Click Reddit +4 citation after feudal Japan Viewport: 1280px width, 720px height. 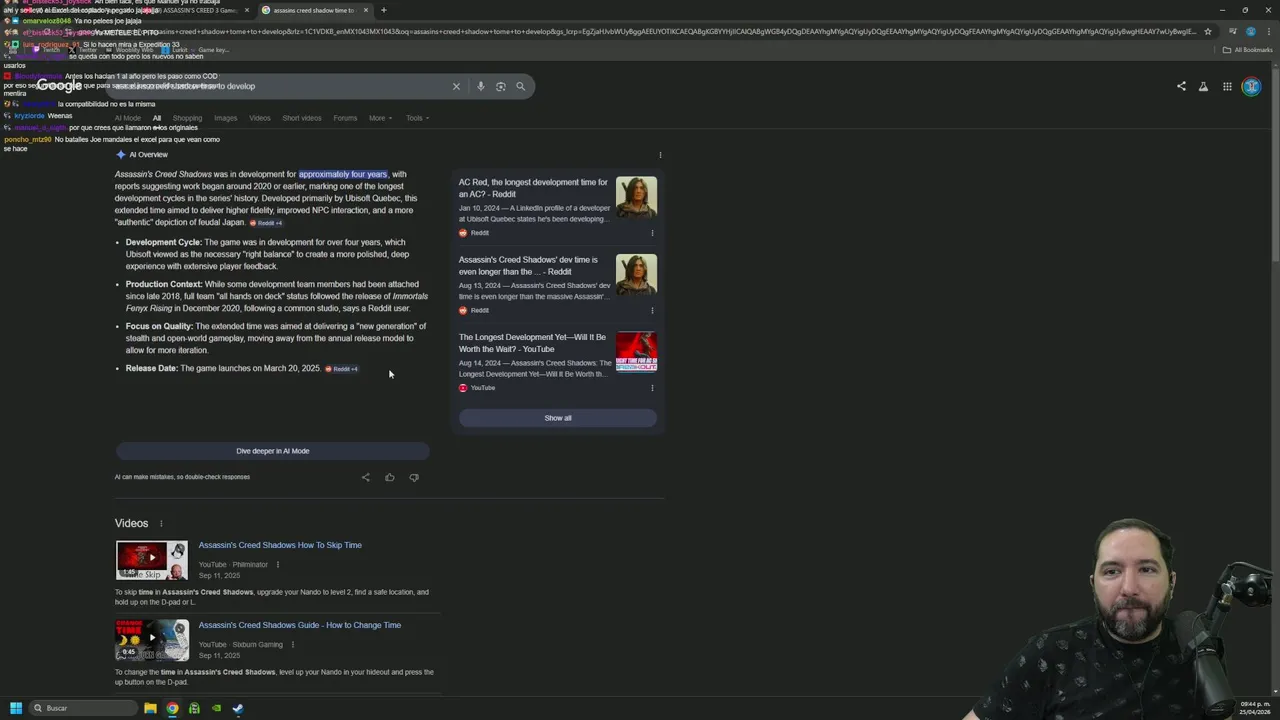[x=266, y=223]
